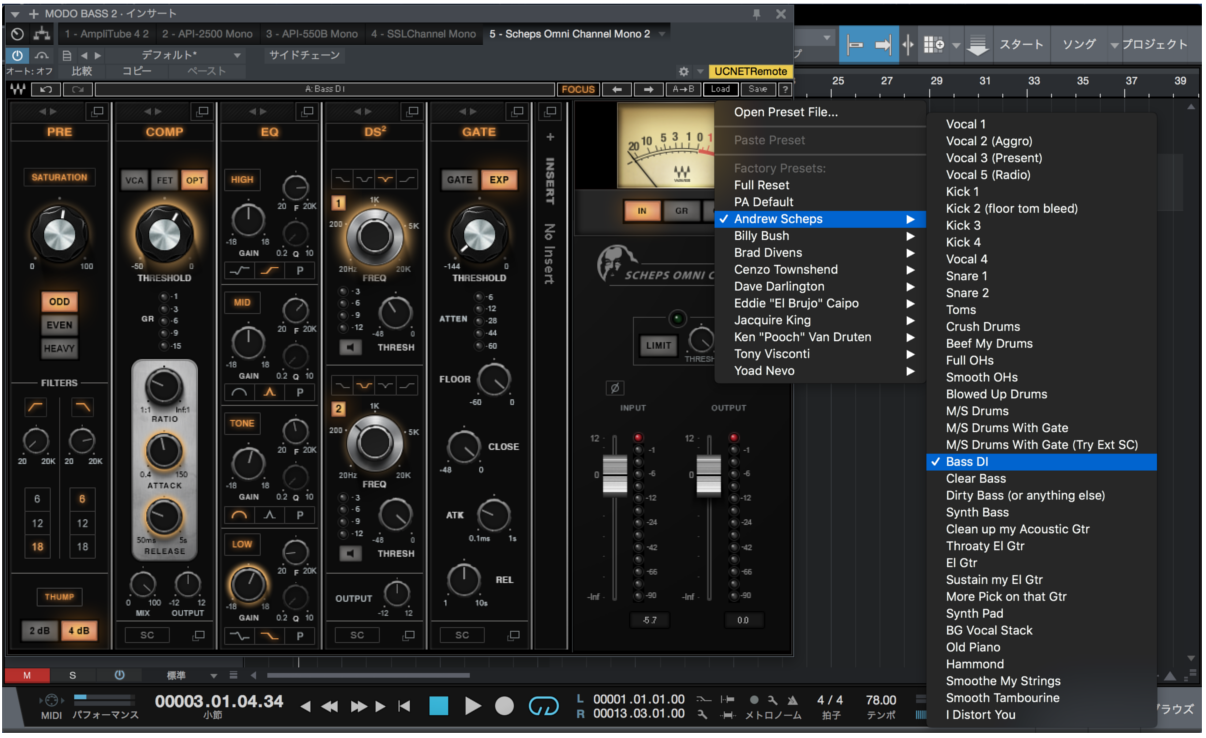Click the Save preset button
The image size is (1206, 738).
[x=758, y=89]
